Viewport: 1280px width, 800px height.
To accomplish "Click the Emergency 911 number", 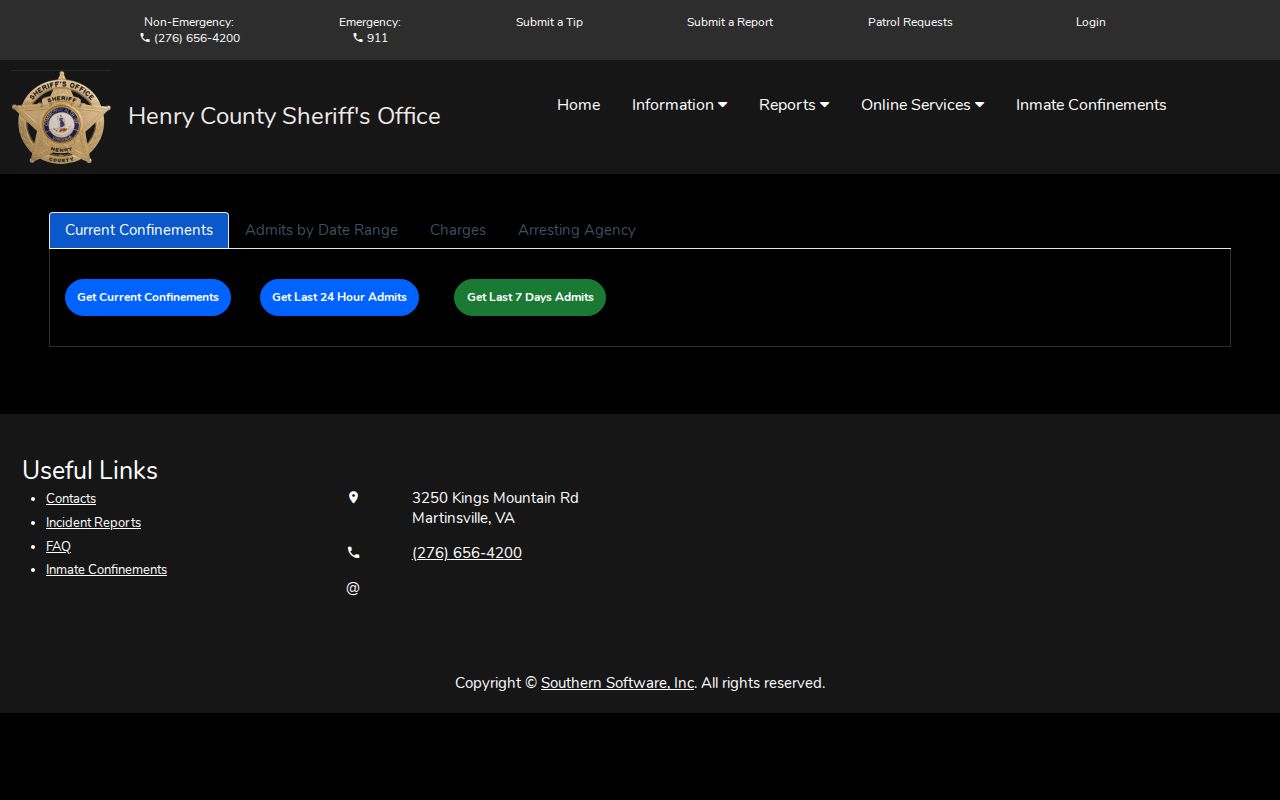I will [x=377, y=38].
